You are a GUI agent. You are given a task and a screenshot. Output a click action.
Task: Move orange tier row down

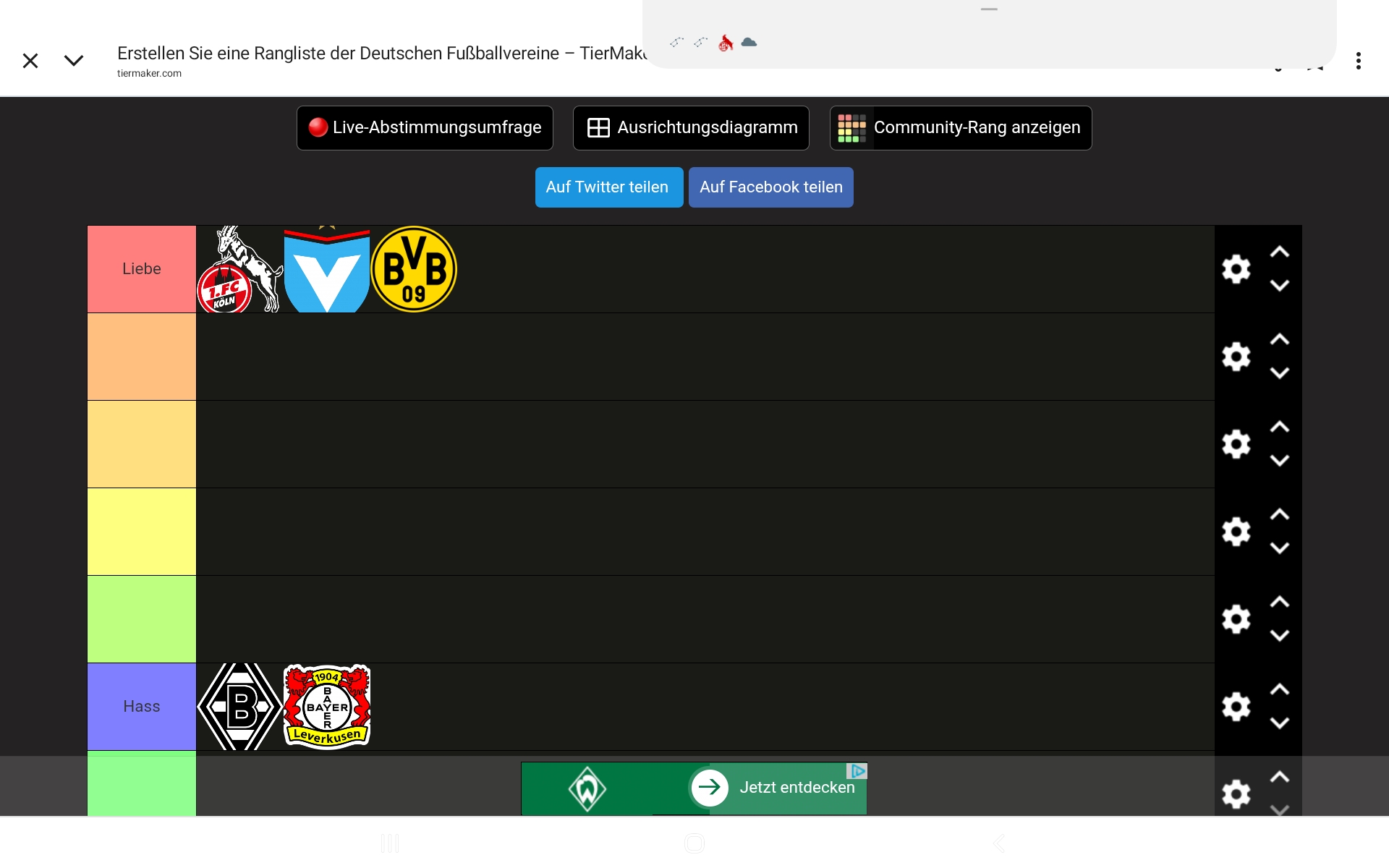[1280, 373]
